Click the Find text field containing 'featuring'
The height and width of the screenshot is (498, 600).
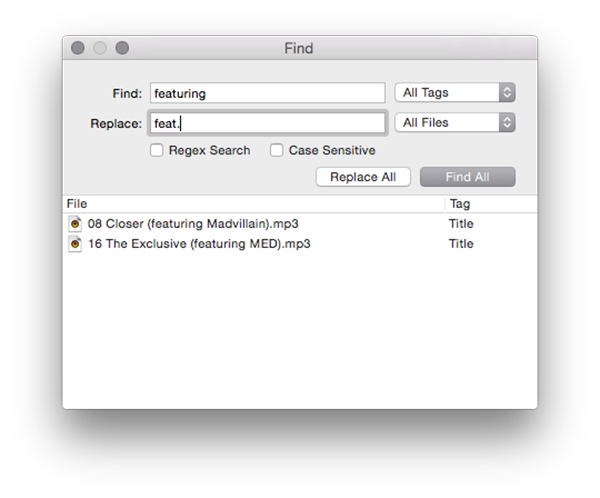click(267, 93)
